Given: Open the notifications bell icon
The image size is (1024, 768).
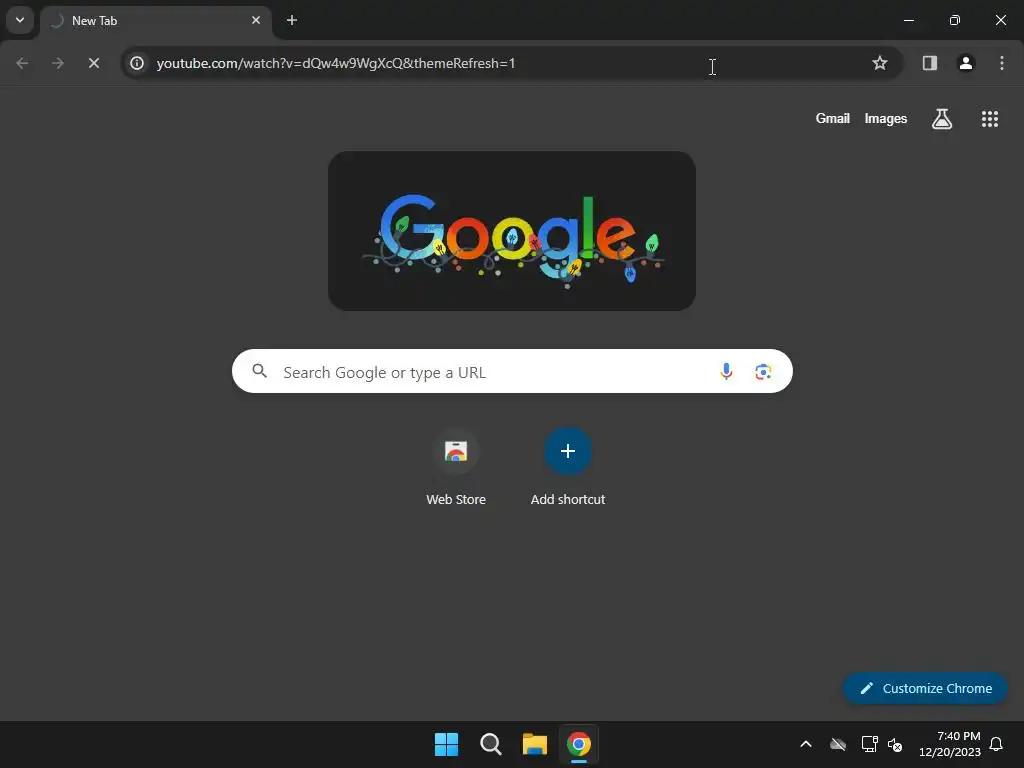Looking at the screenshot, I should point(997,744).
